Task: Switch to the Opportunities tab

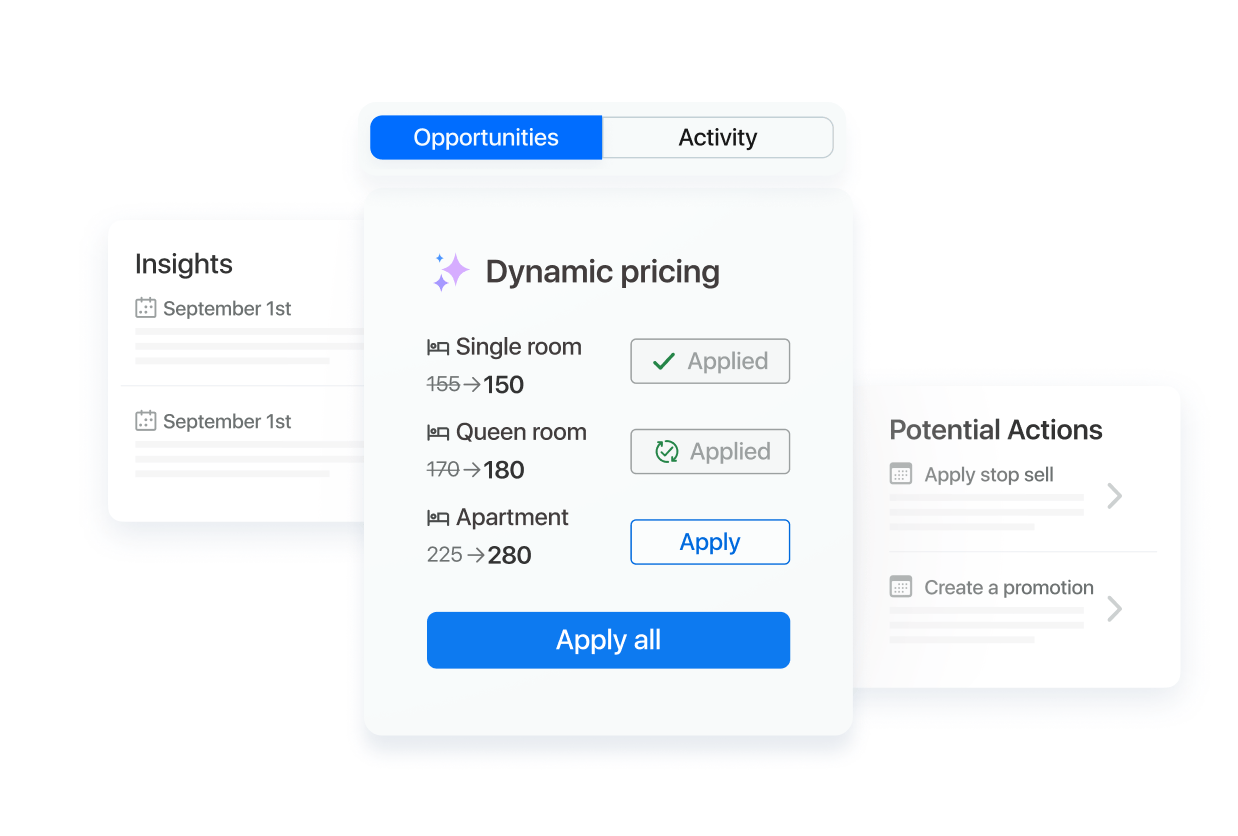Action: tap(486, 138)
